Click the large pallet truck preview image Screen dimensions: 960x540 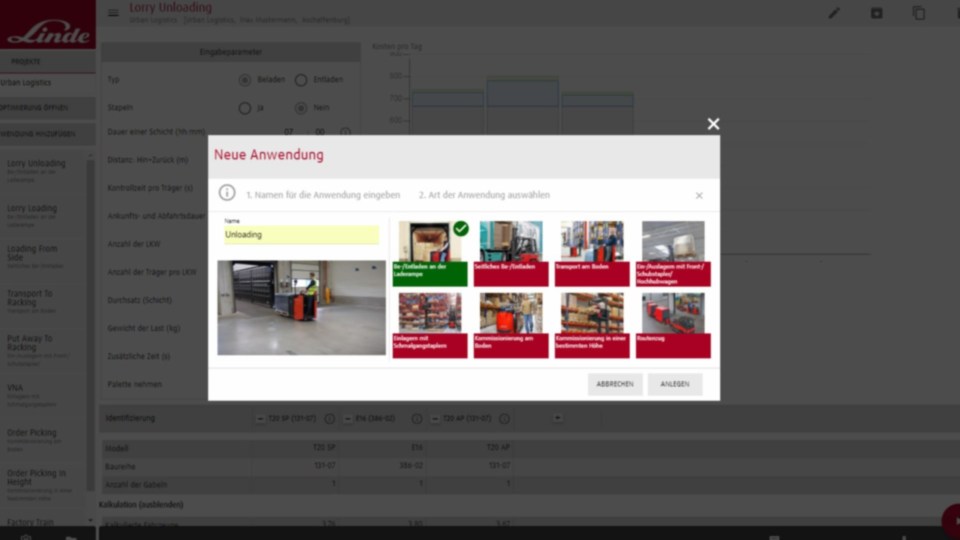point(301,307)
